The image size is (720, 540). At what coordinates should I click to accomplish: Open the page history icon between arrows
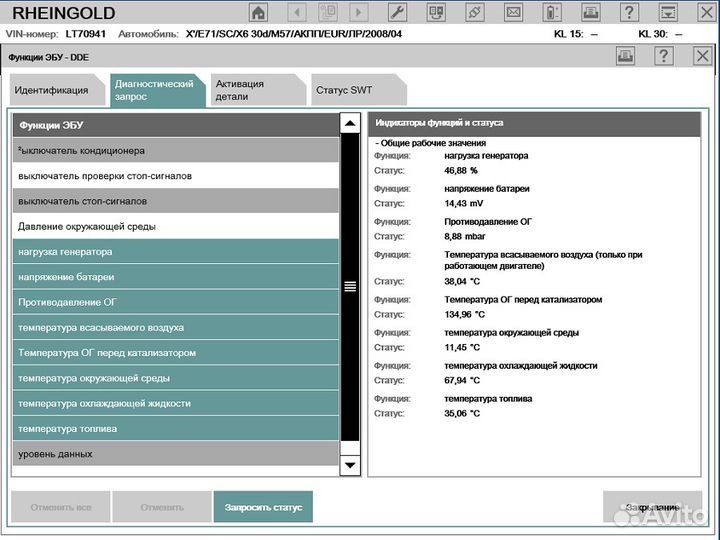point(328,12)
